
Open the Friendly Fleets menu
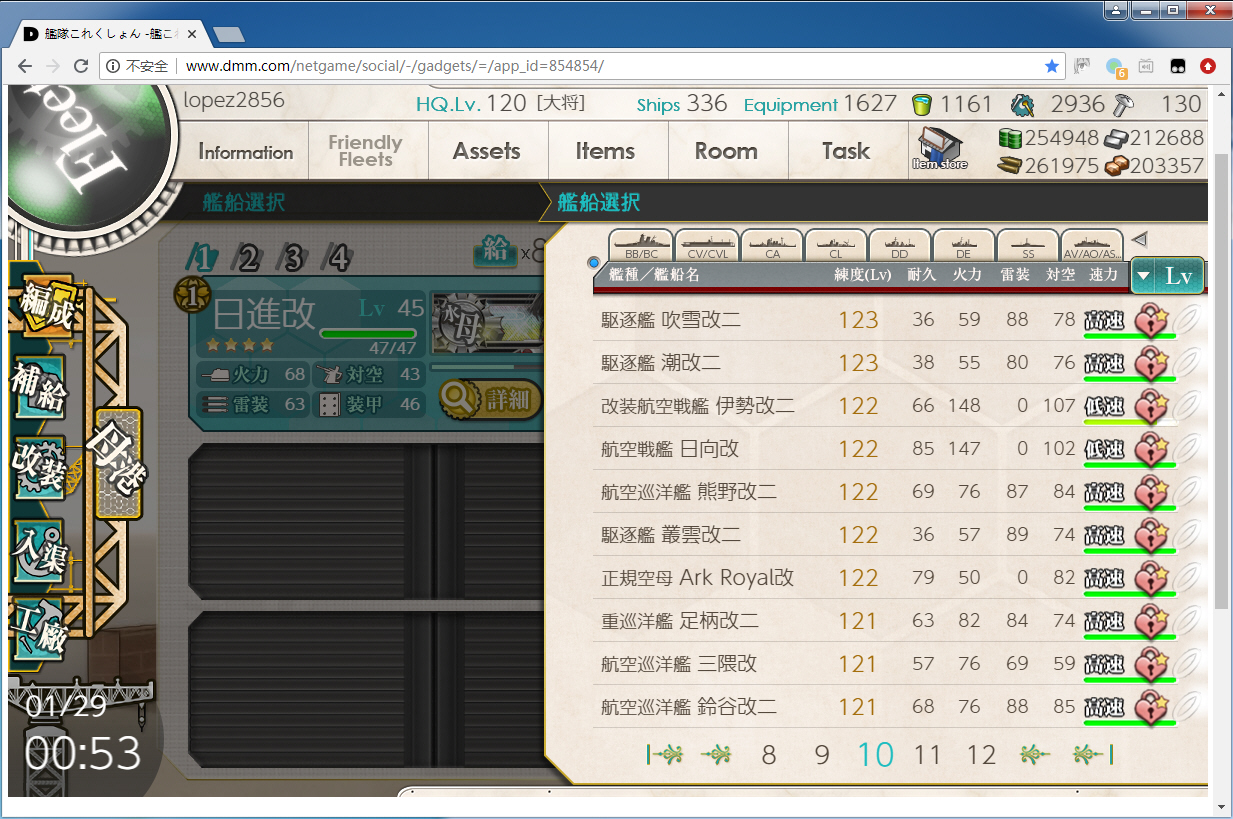(x=366, y=152)
